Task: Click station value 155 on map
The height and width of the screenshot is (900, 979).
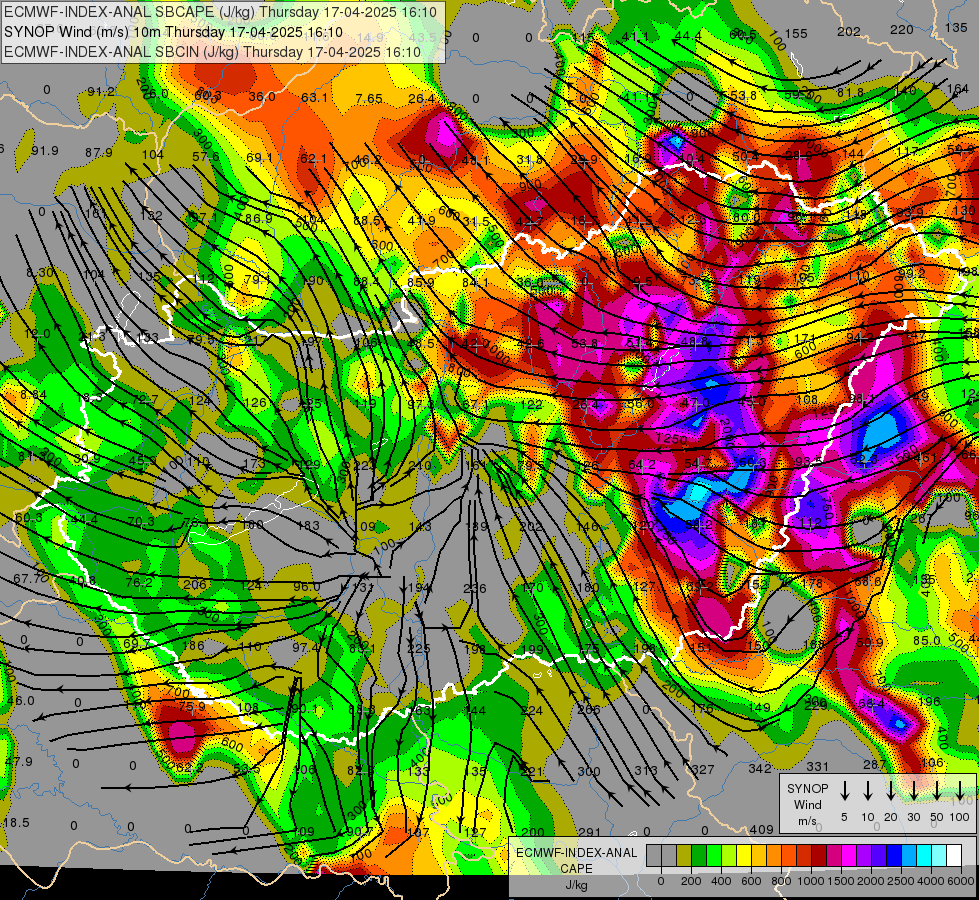Action: tap(795, 34)
